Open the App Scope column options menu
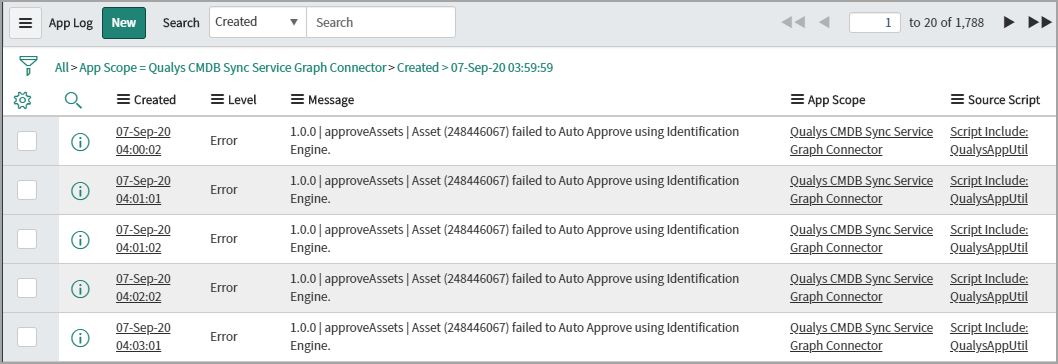Screen dimensions: 1058x364 point(798,99)
